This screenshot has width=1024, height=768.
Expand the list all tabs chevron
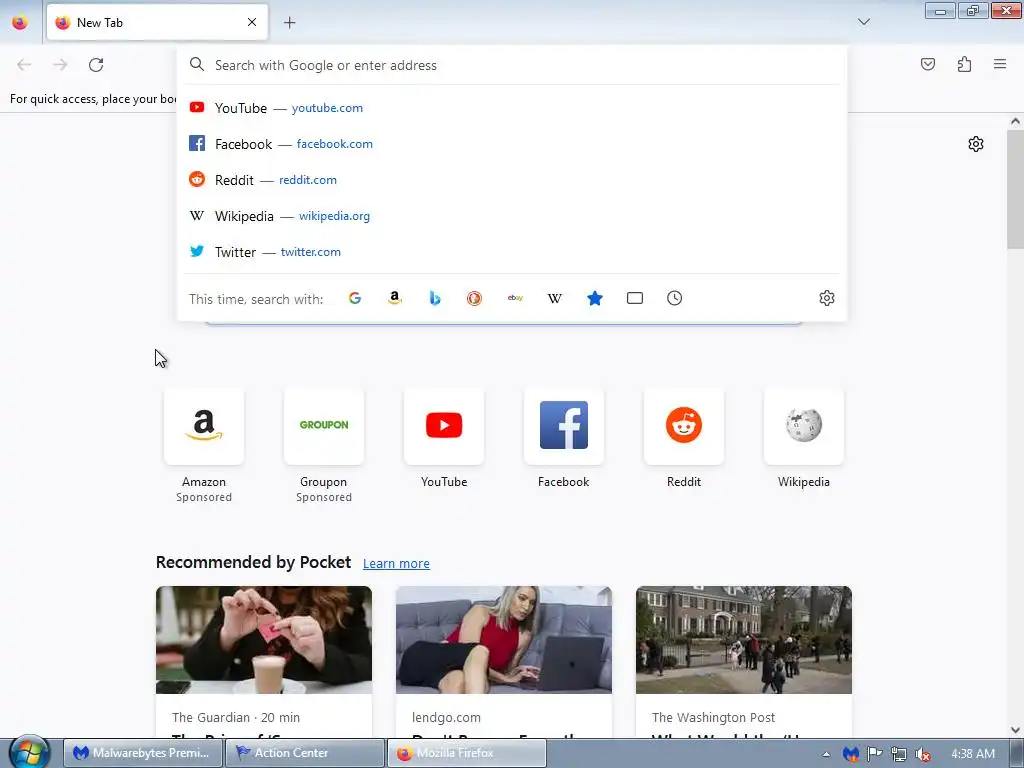(x=863, y=22)
